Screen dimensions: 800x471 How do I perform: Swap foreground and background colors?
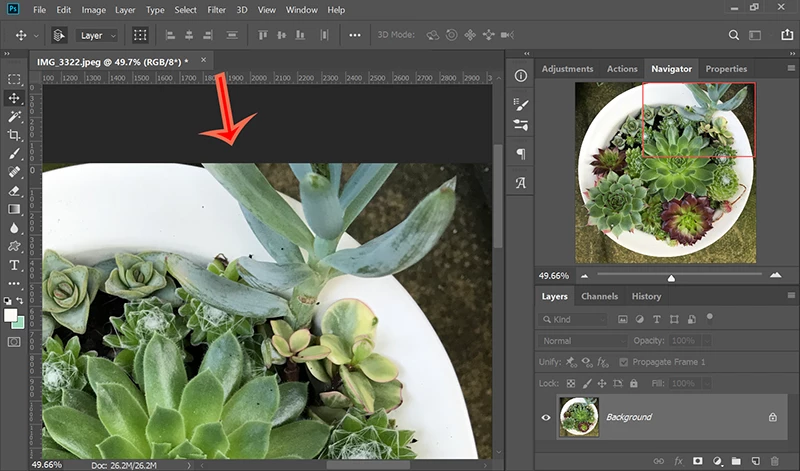20,301
